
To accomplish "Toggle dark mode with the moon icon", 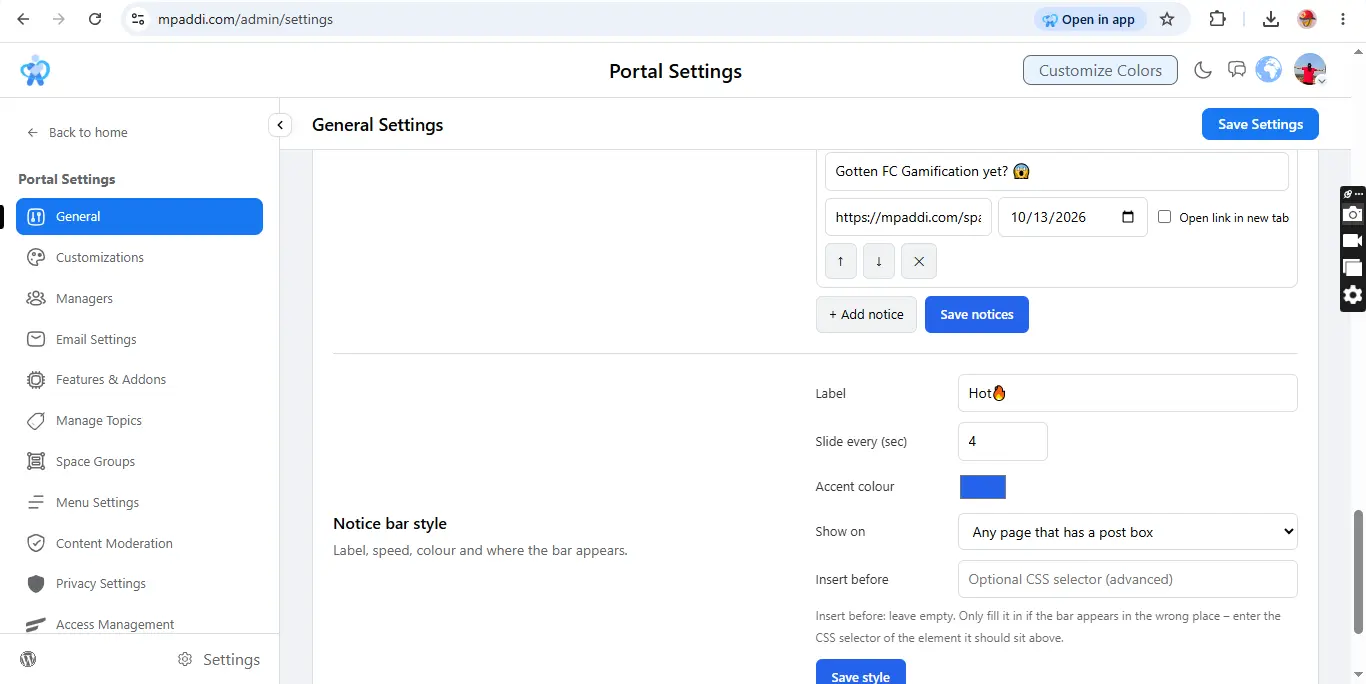I will click(x=1203, y=70).
